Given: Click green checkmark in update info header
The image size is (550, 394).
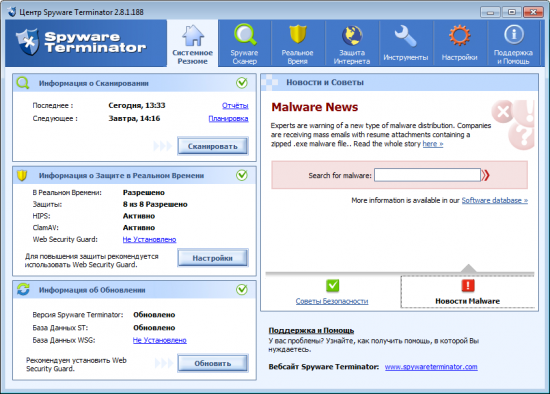Looking at the screenshot, I should tap(242, 289).
